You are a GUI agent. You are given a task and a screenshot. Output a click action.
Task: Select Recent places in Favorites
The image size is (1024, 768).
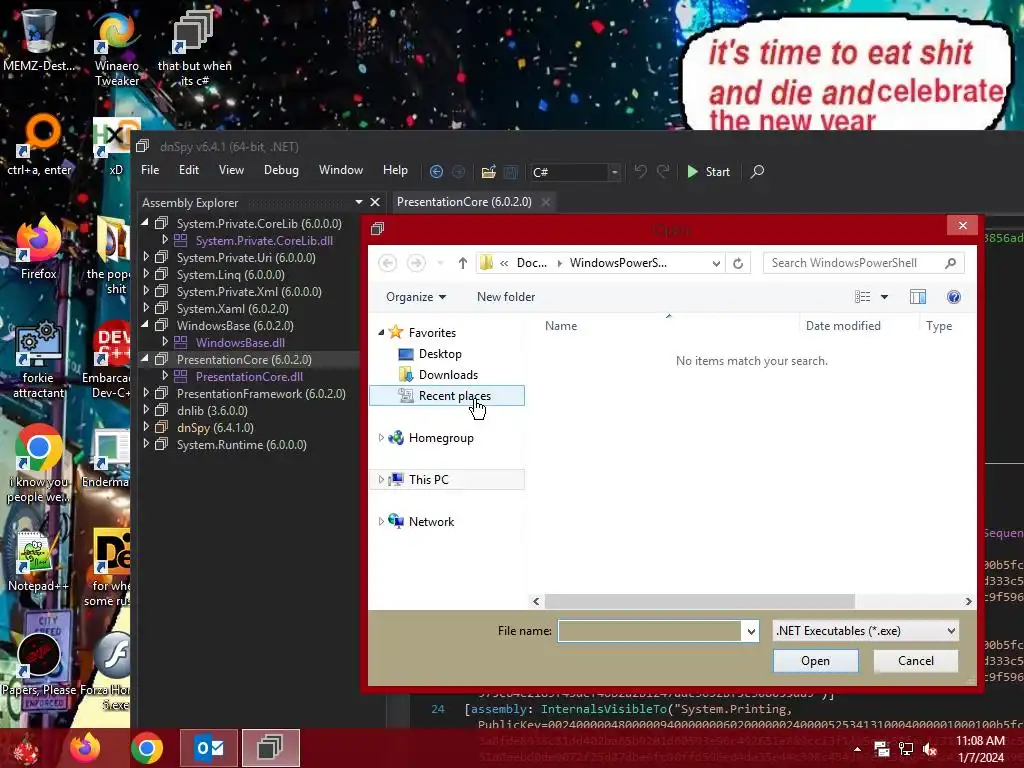click(447, 396)
